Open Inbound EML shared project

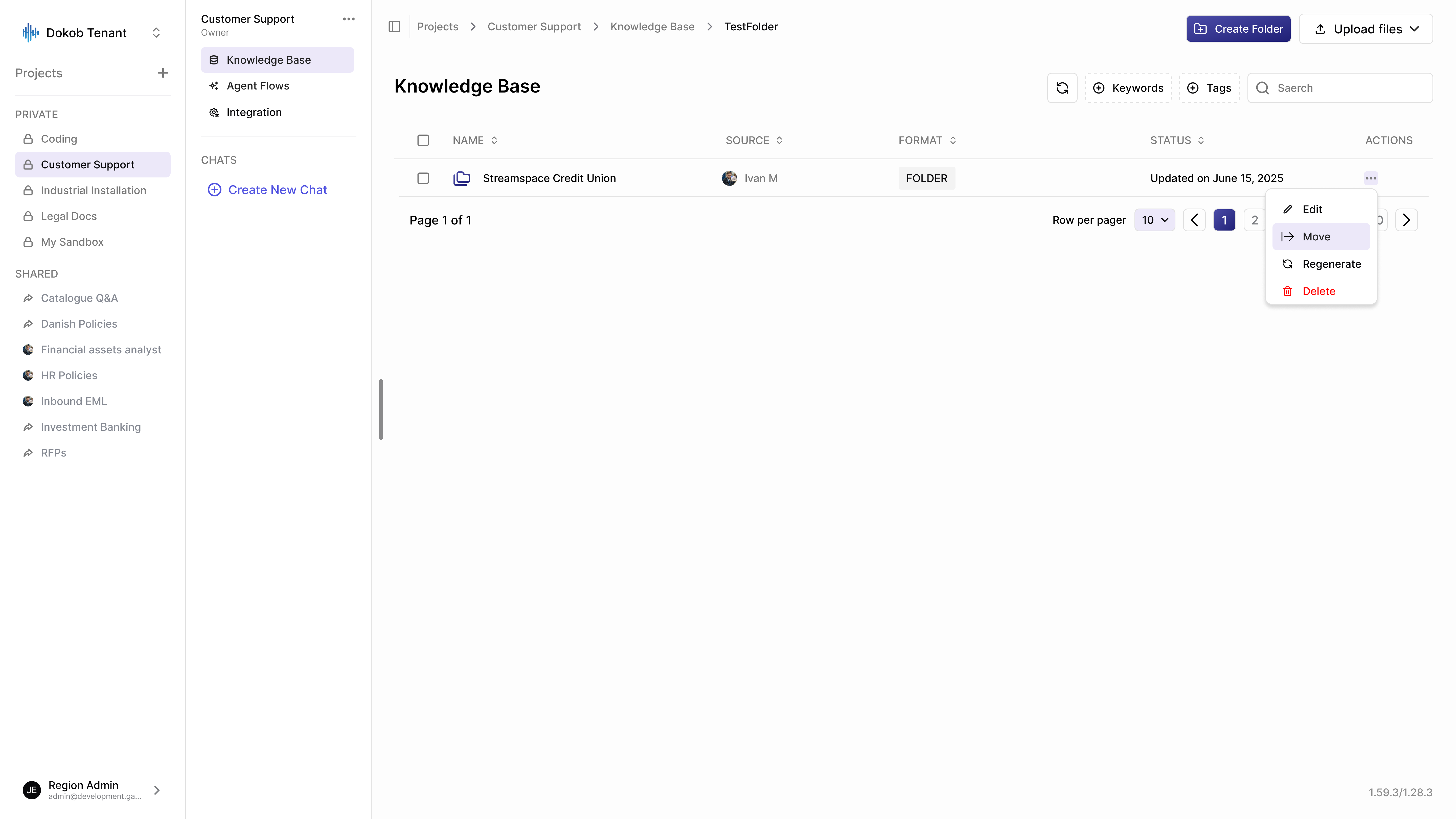pos(93,401)
